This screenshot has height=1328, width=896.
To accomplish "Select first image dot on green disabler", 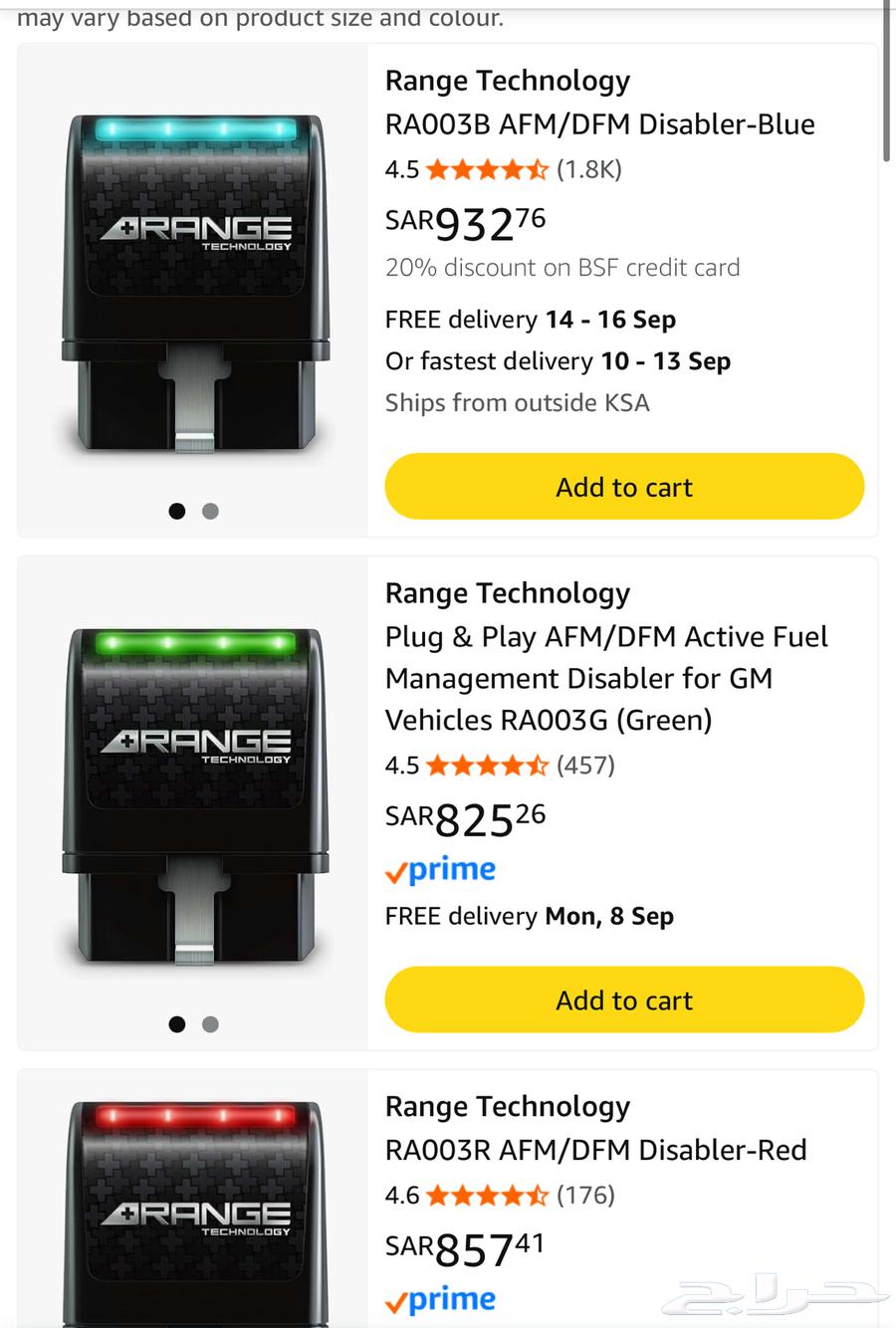I will 177,1024.
